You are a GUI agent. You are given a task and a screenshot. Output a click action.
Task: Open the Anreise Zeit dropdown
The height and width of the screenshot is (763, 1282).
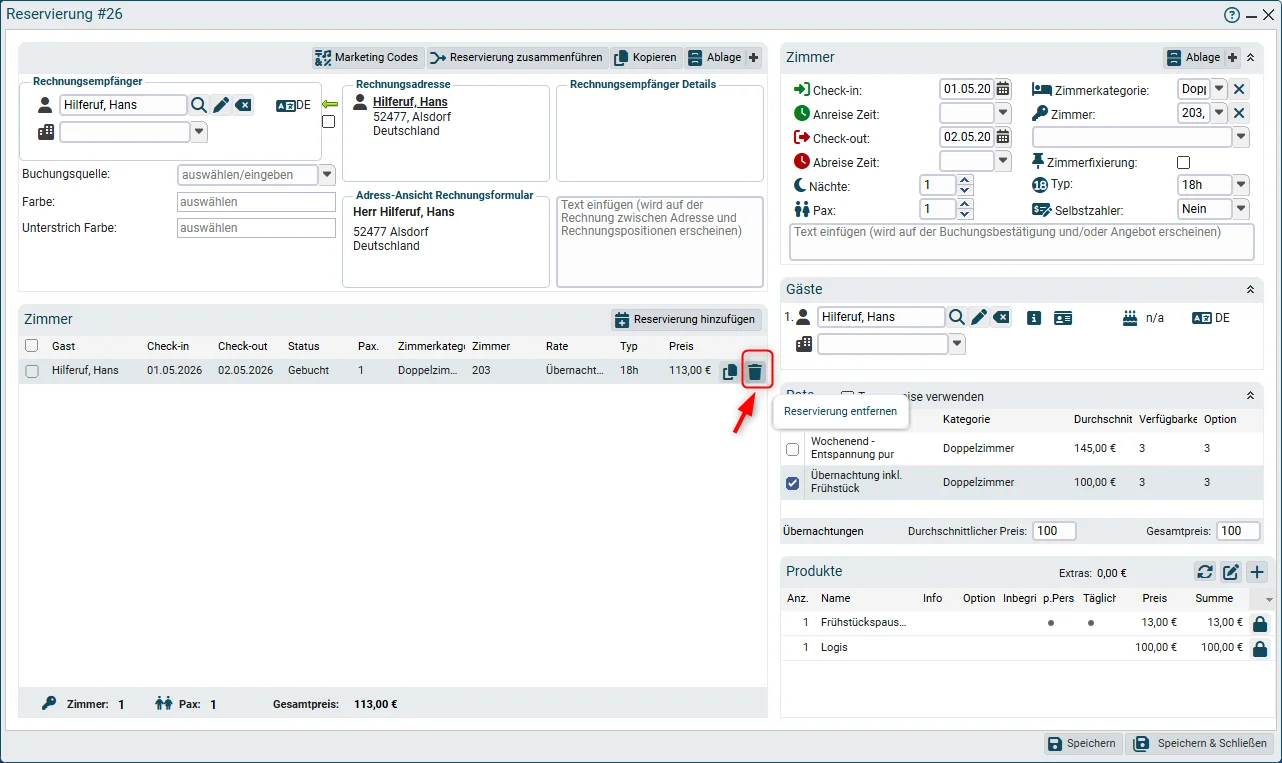point(1003,113)
